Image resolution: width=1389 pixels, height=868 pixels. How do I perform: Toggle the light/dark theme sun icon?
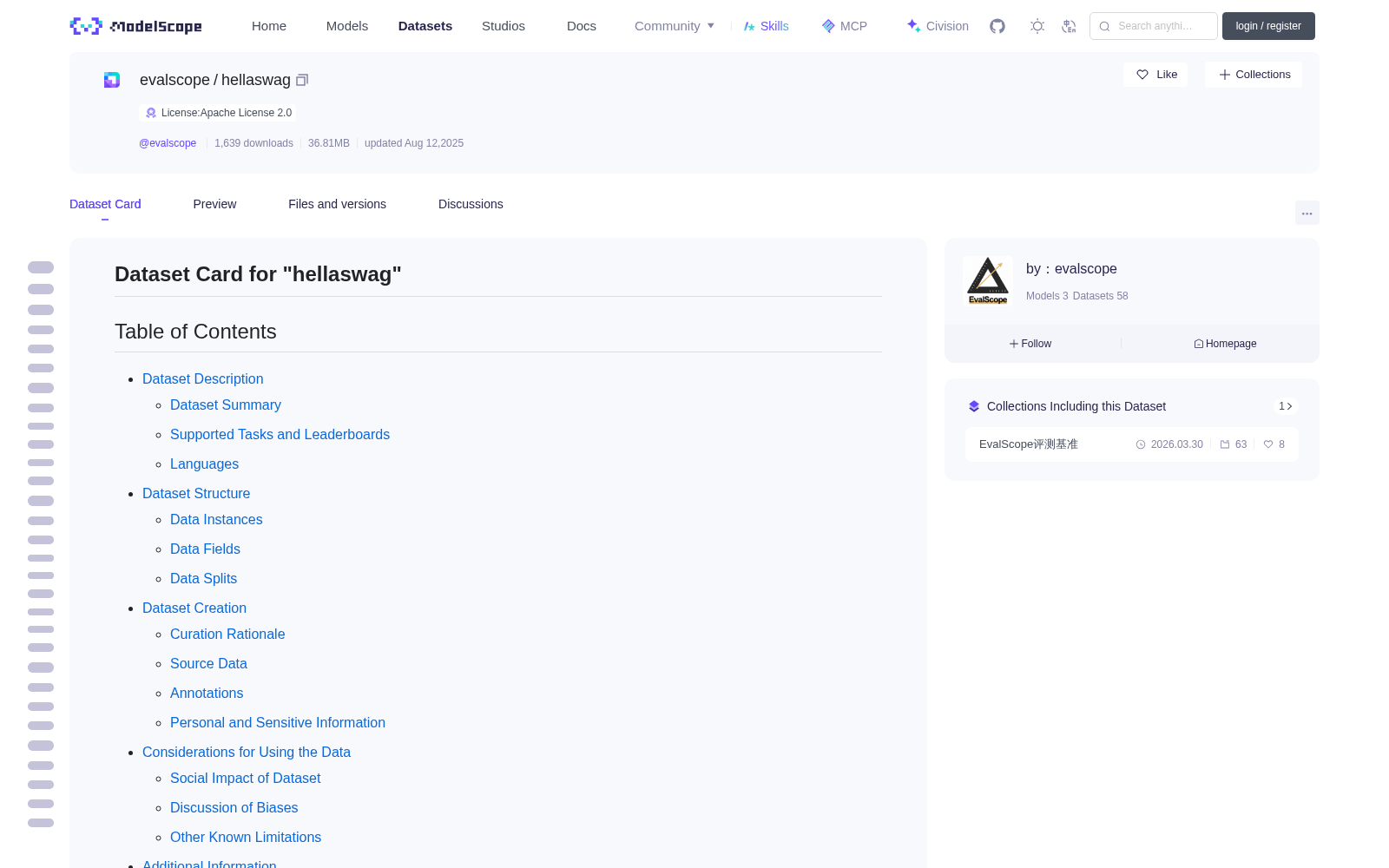point(1037,26)
